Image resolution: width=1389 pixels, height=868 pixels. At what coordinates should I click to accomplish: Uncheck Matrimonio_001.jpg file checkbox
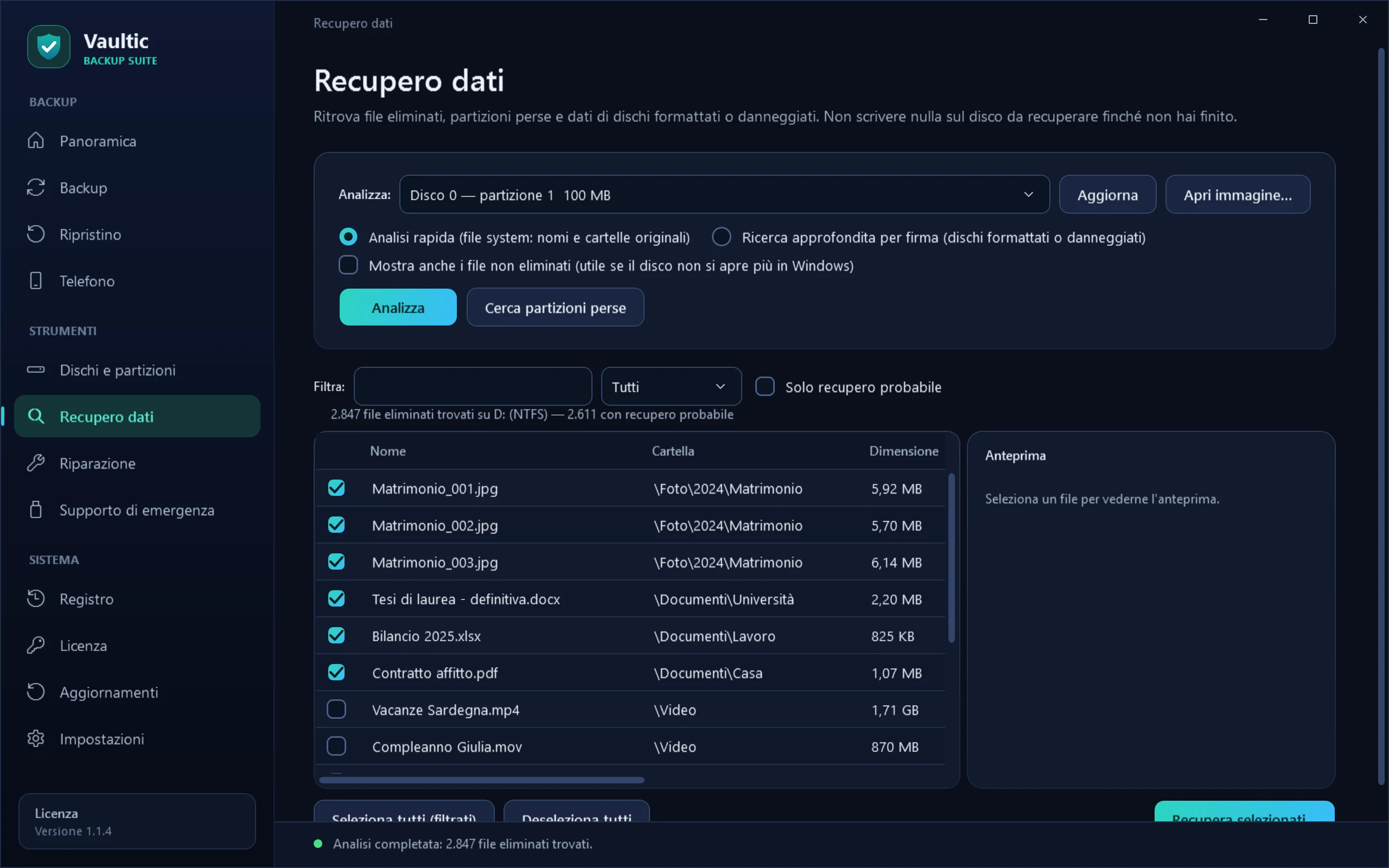[336, 488]
